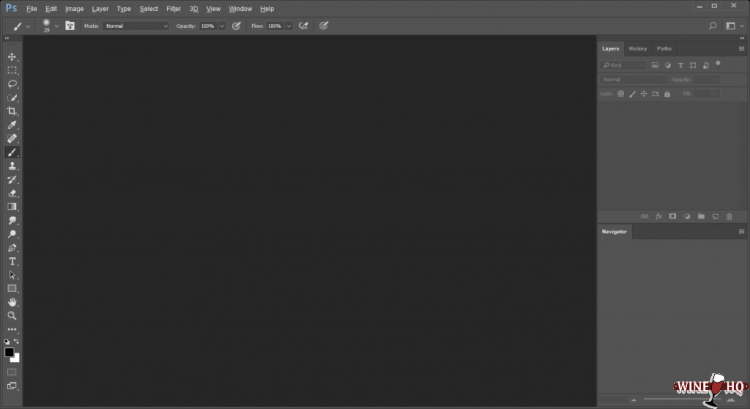
Task: Click the Flow value field
Action: [275, 26]
